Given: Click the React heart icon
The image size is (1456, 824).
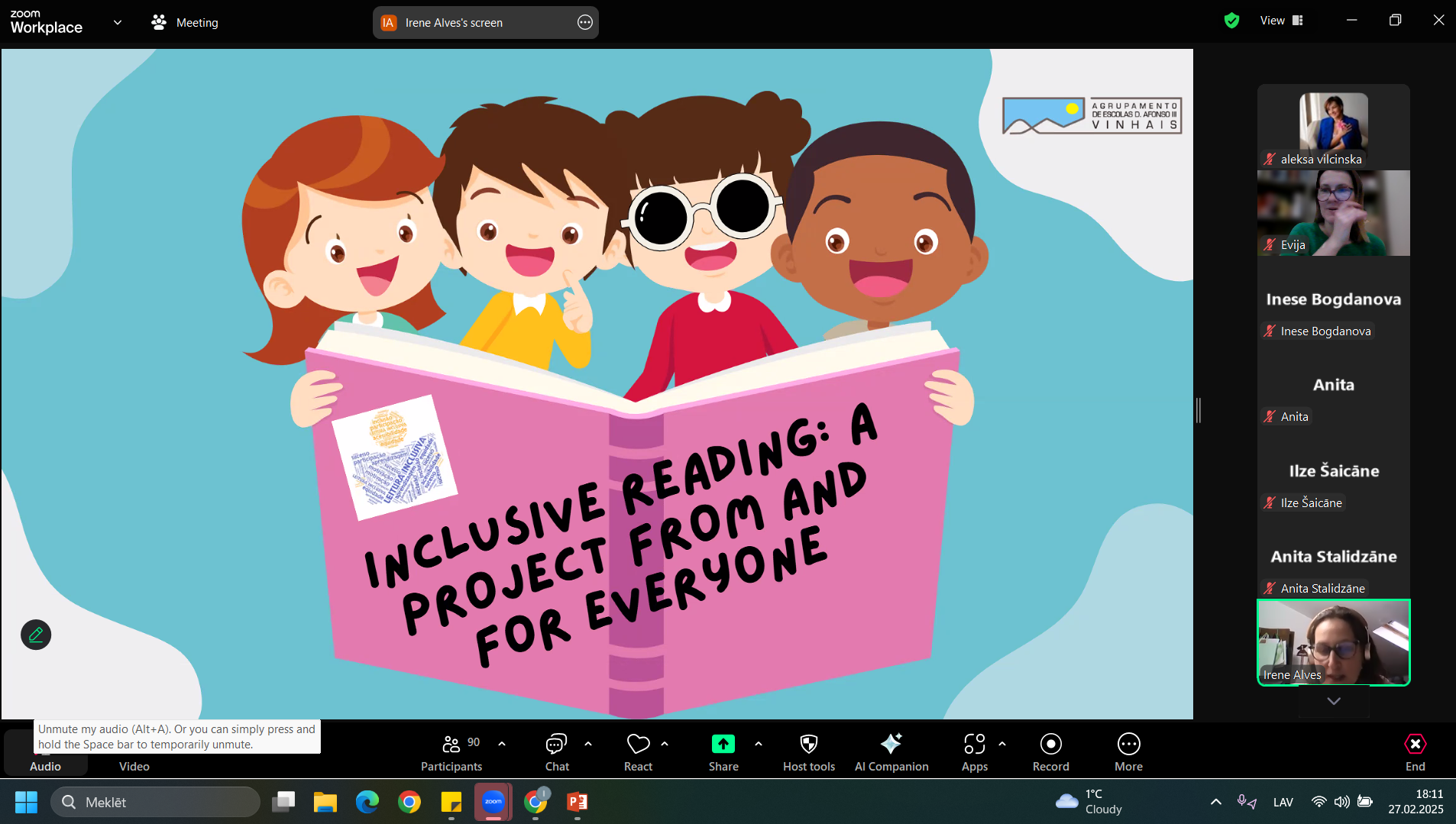Looking at the screenshot, I should tap(638, 744).
